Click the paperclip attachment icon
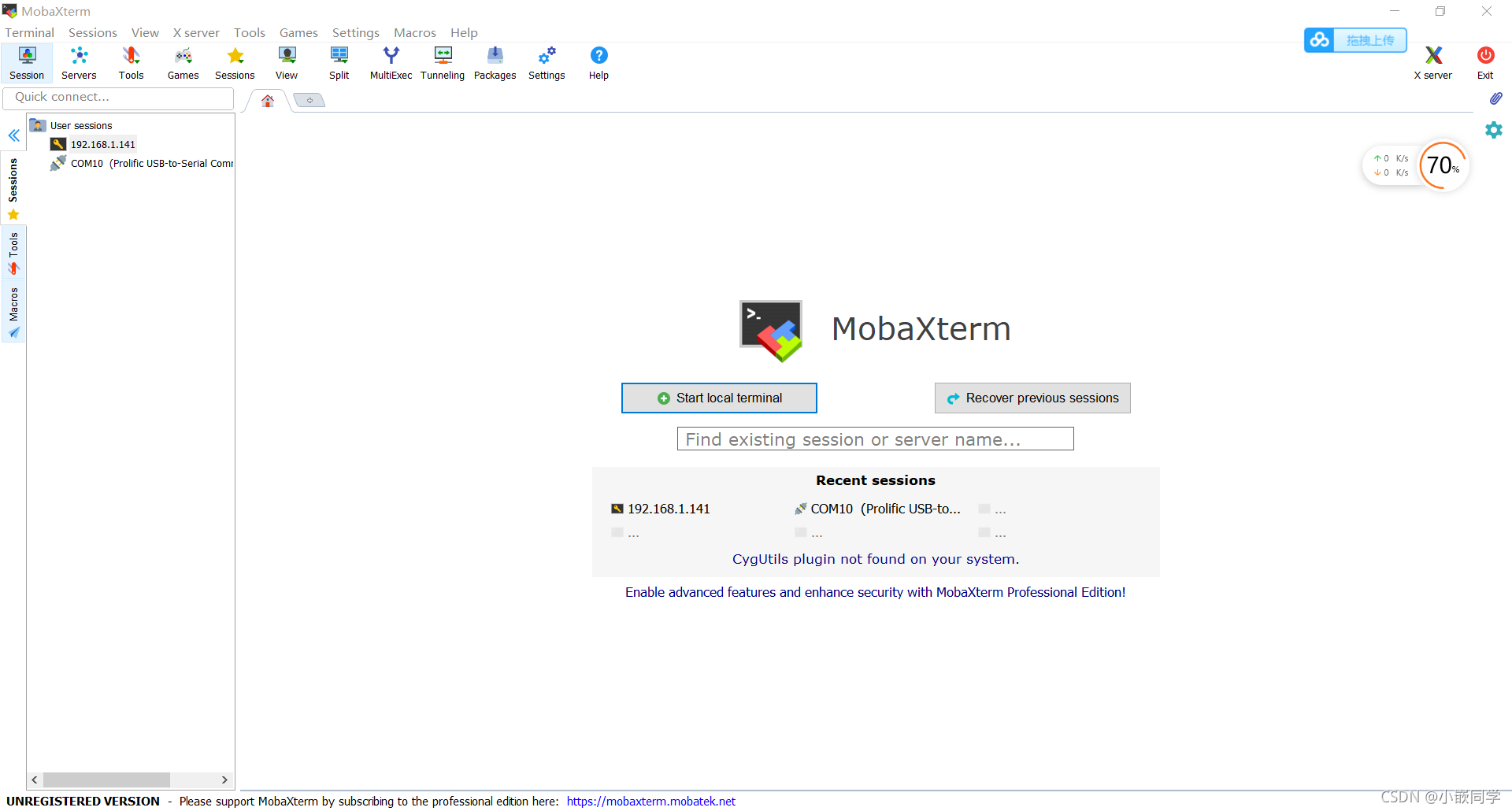This screenshot has width=1512, height=811. (x=1495, y=98)
